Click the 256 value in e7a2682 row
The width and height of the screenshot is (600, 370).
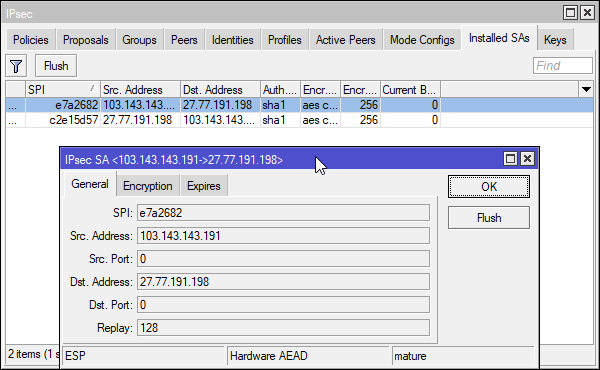[368, 105]
